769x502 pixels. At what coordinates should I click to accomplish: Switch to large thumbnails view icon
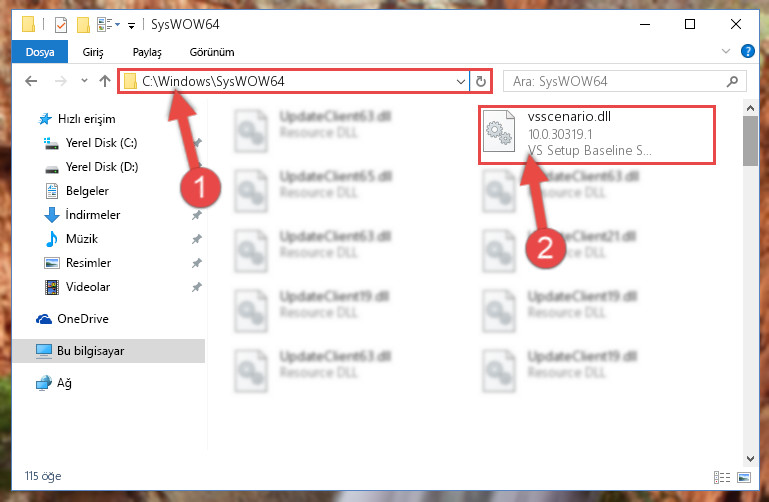tap(744, 477)
